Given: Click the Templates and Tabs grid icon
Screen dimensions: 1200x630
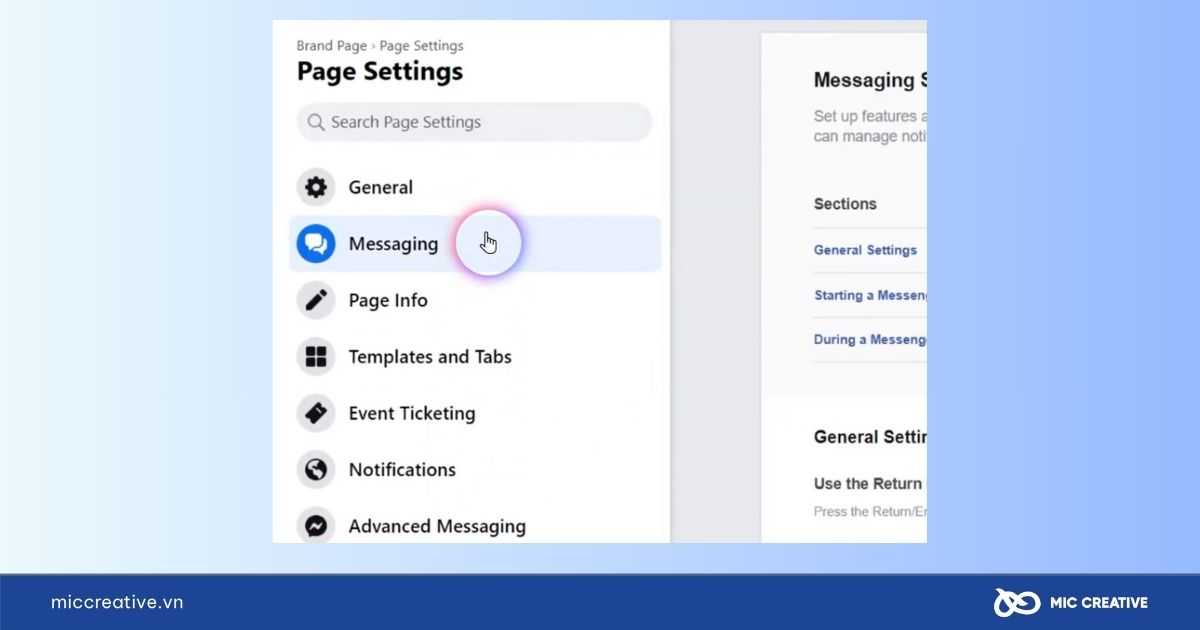Looking at the screenshot, I should [316, 357].
